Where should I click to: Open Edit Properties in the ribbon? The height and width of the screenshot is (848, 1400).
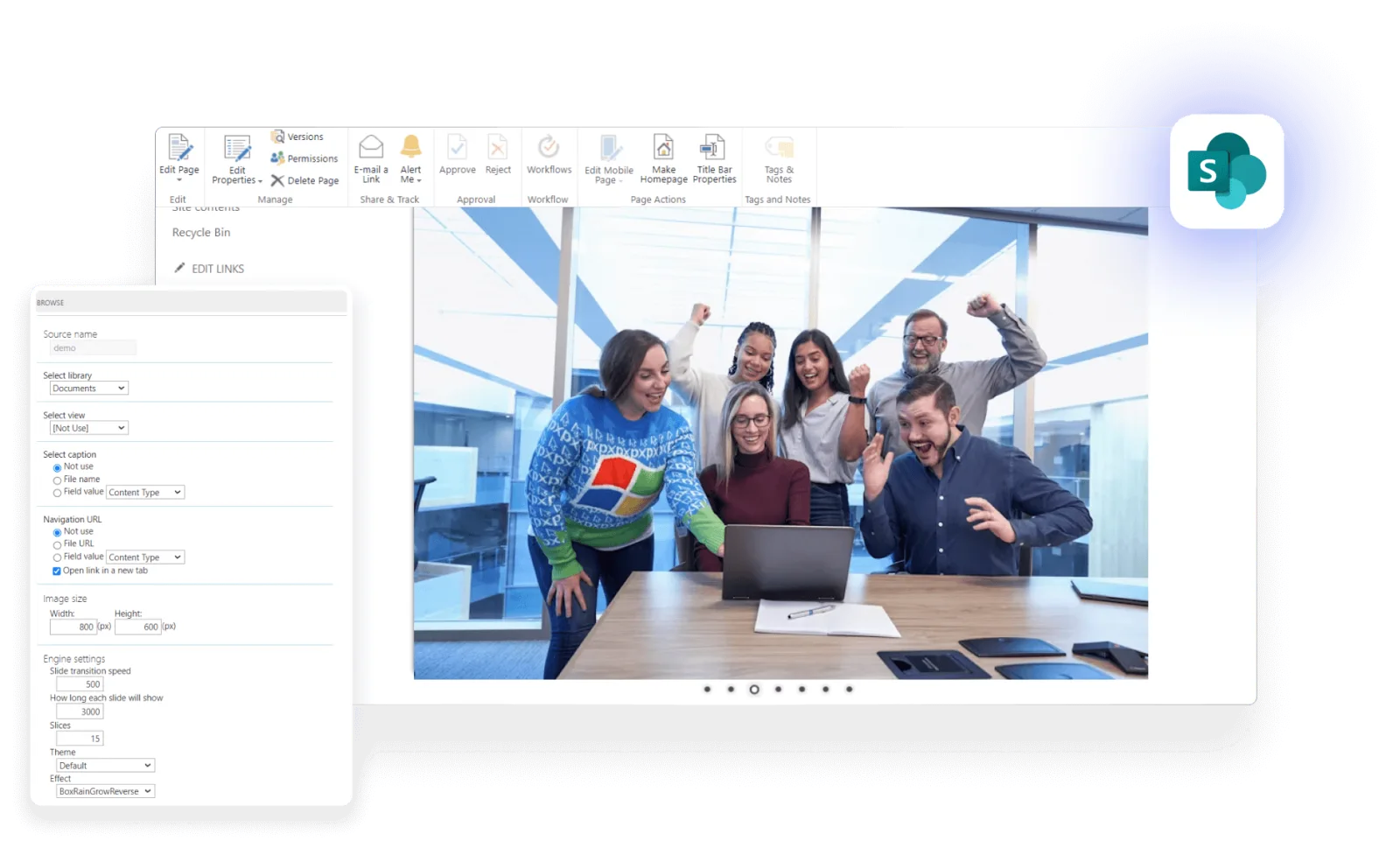237,159
